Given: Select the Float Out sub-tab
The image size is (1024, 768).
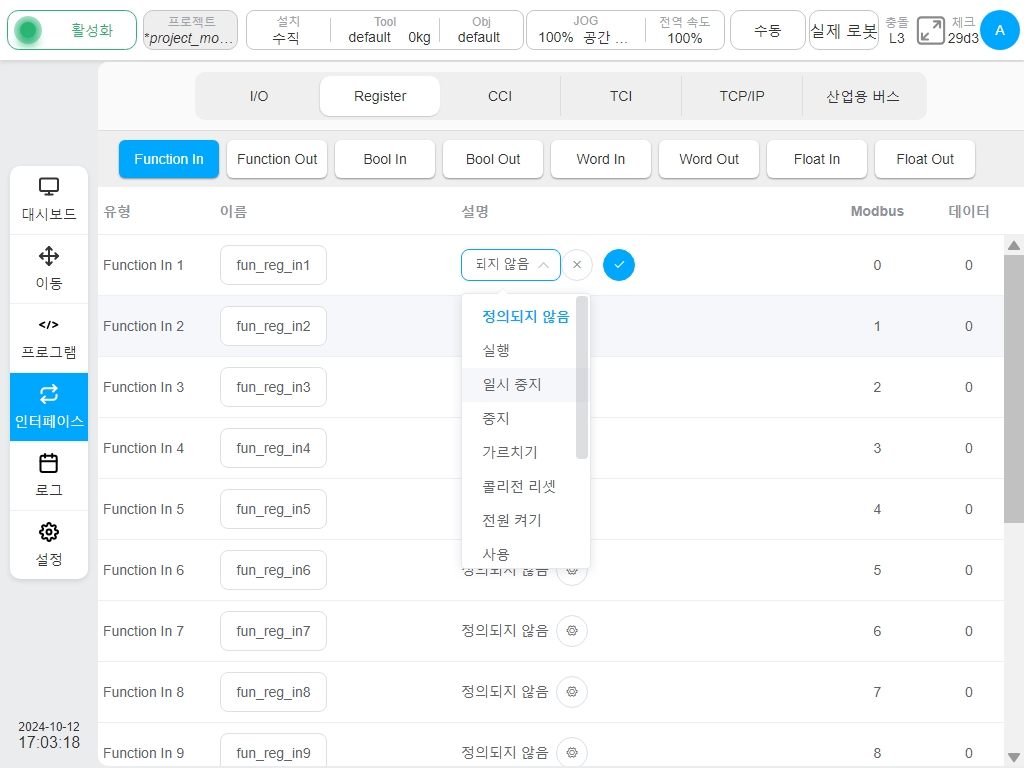Looking at the screenshot, I should [925, 159].
